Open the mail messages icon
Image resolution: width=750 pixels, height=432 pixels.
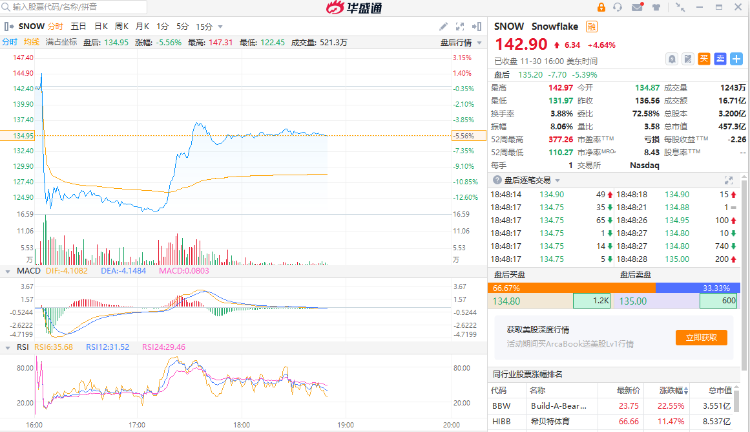coord(635,8)
